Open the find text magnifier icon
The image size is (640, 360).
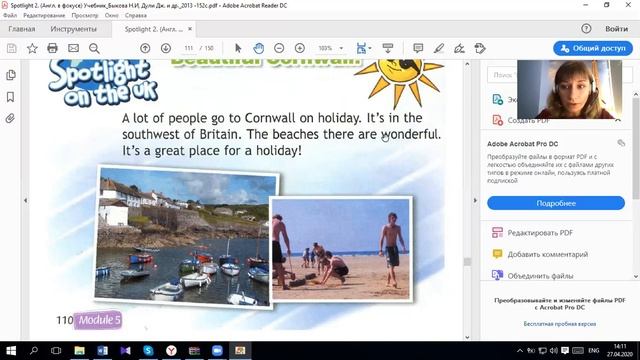(94, 48)
